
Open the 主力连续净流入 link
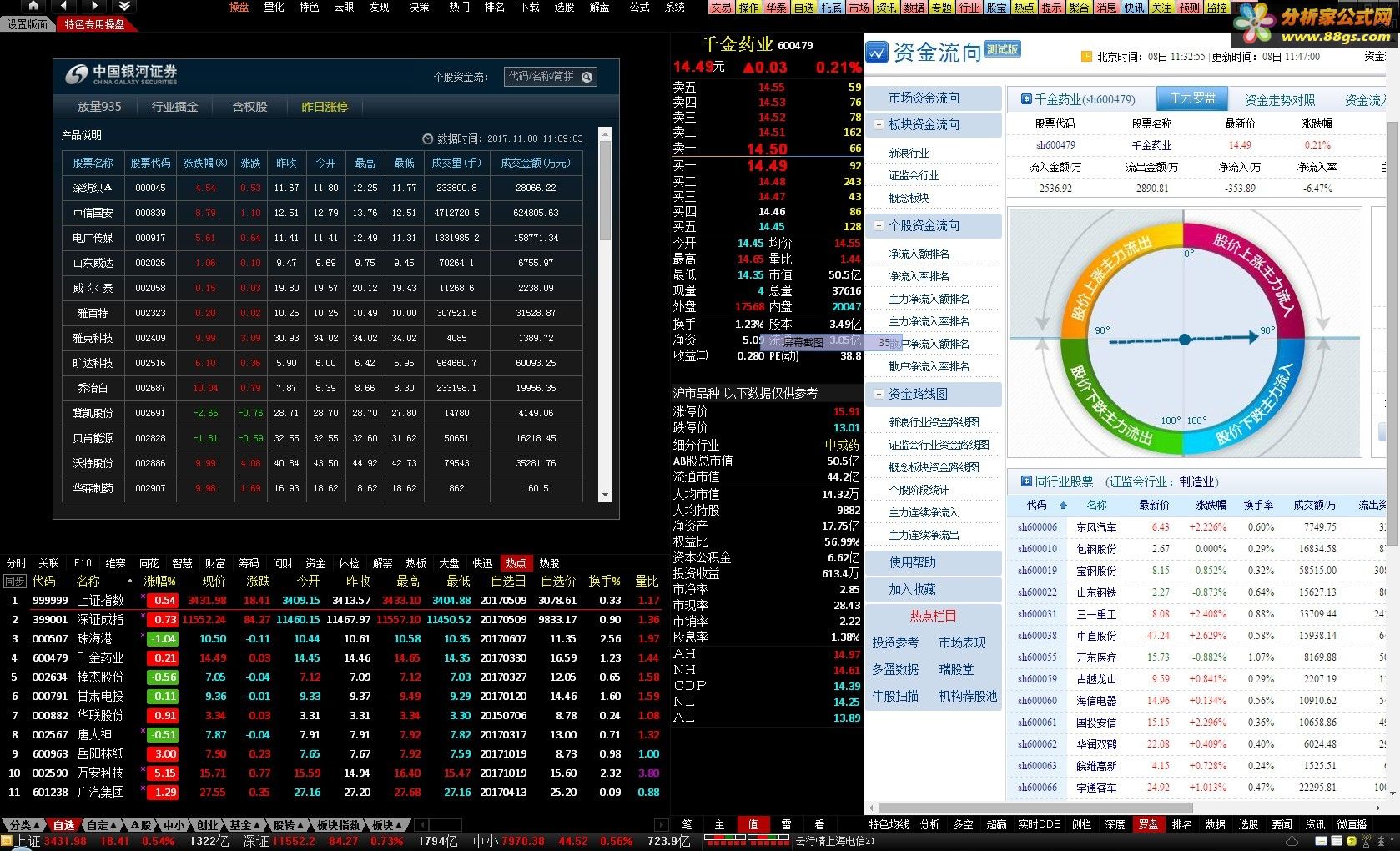tap(924, 512)
